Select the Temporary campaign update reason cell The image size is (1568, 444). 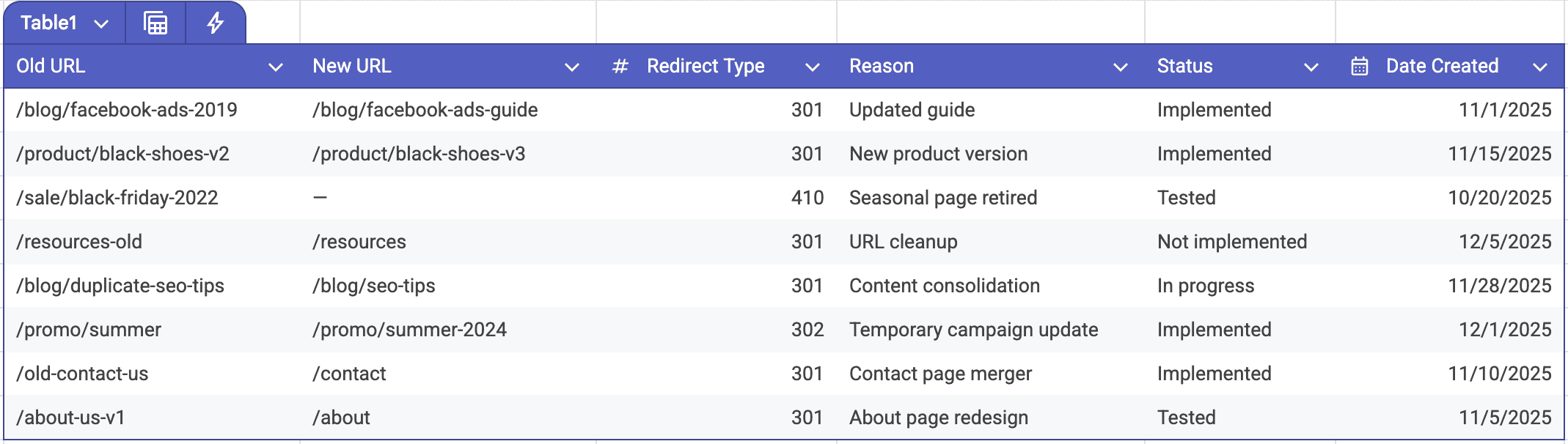(x=973, y=330)
